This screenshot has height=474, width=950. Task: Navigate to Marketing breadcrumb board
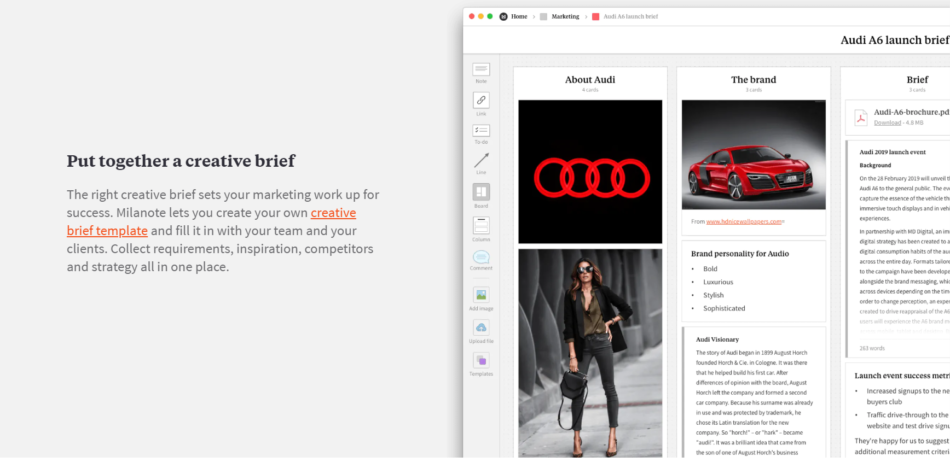pos(565,17)
